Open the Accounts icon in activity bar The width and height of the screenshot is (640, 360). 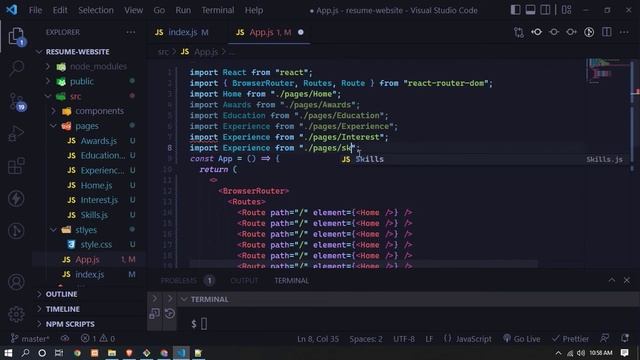pos(16,282)
